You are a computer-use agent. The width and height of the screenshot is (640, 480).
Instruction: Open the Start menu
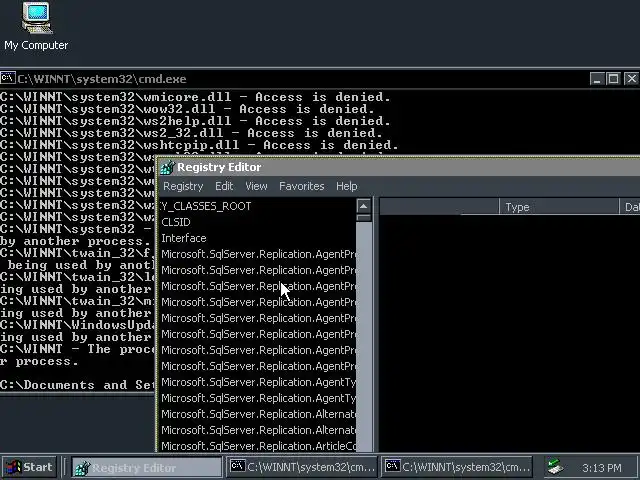click(x=29, y=467)
